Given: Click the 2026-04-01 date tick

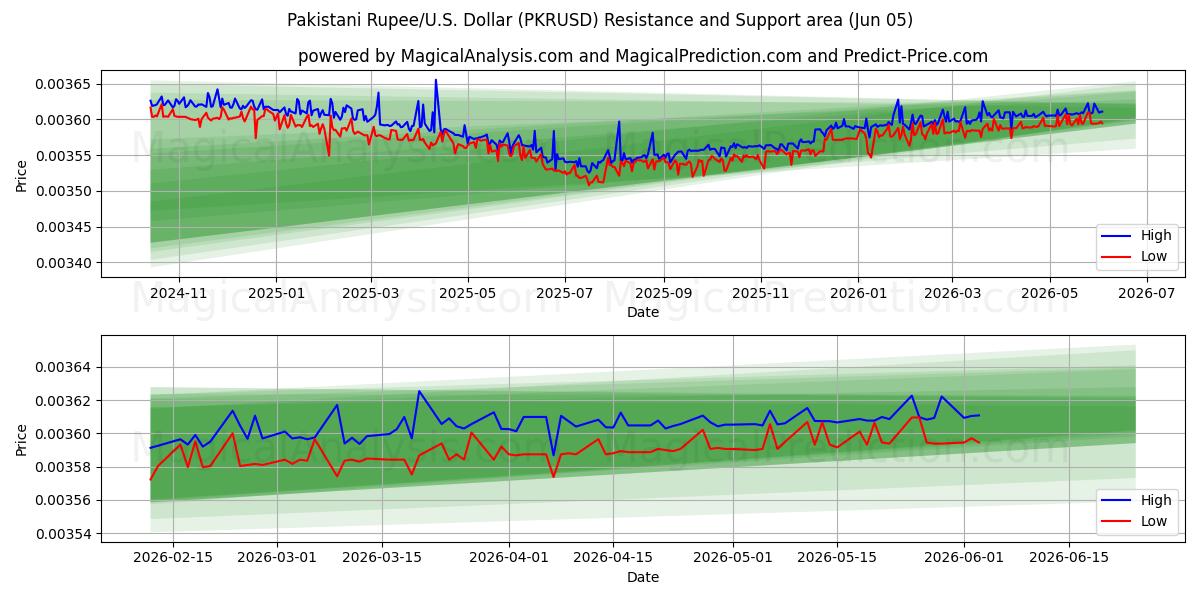Looking at the screenshot, I should click(x=509, y=558).
